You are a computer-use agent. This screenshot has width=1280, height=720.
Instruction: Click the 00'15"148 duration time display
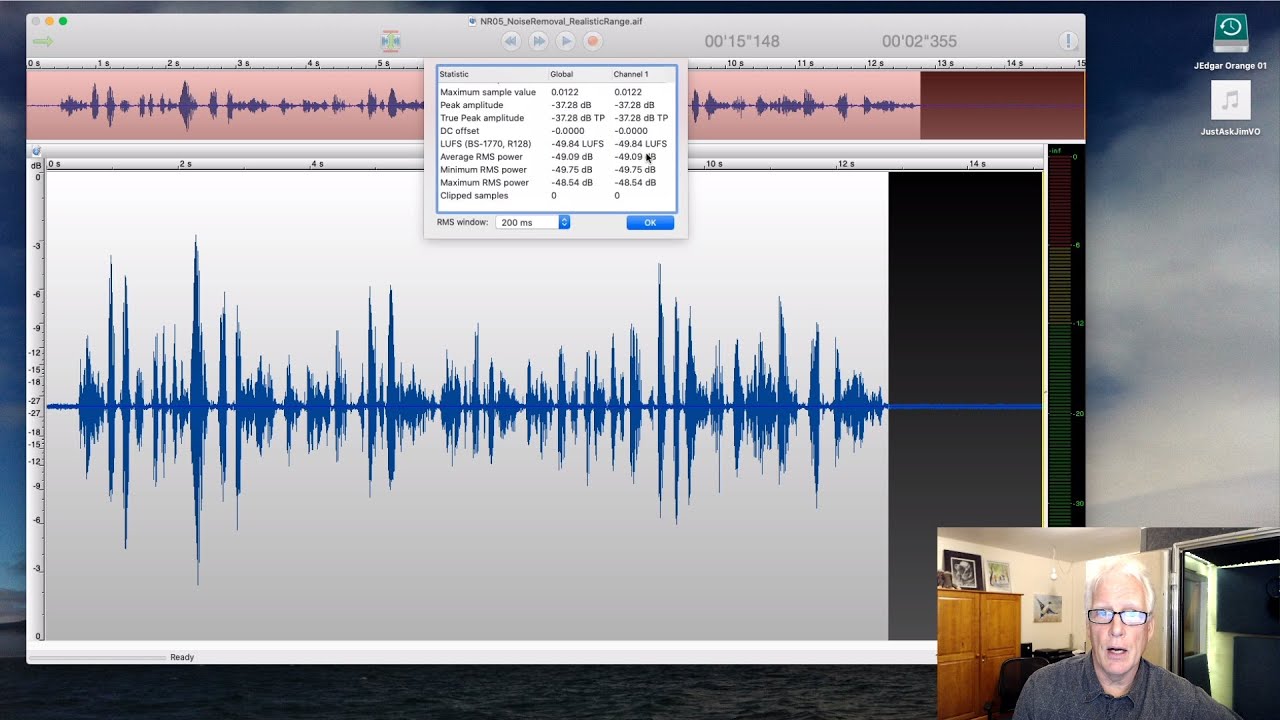click(742, 41)
